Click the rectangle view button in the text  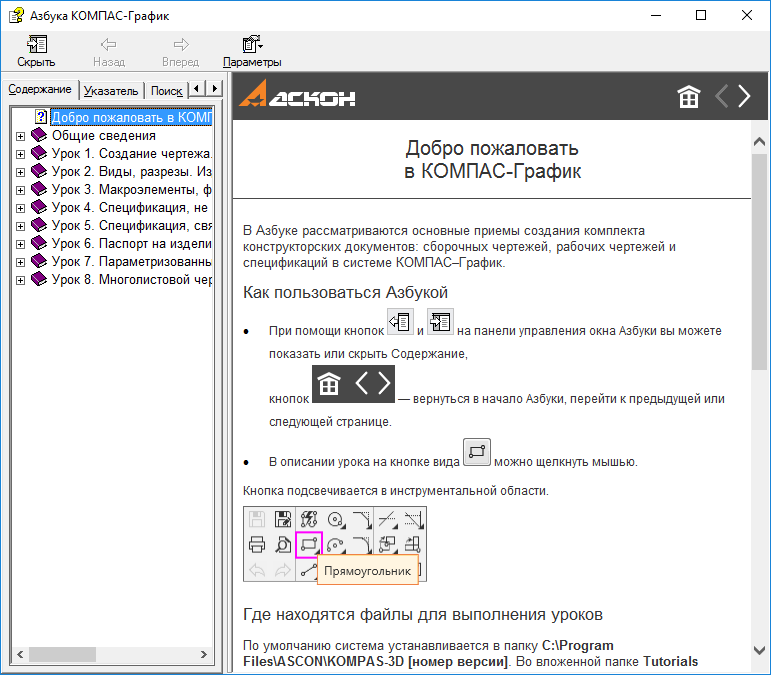point(477,452)
